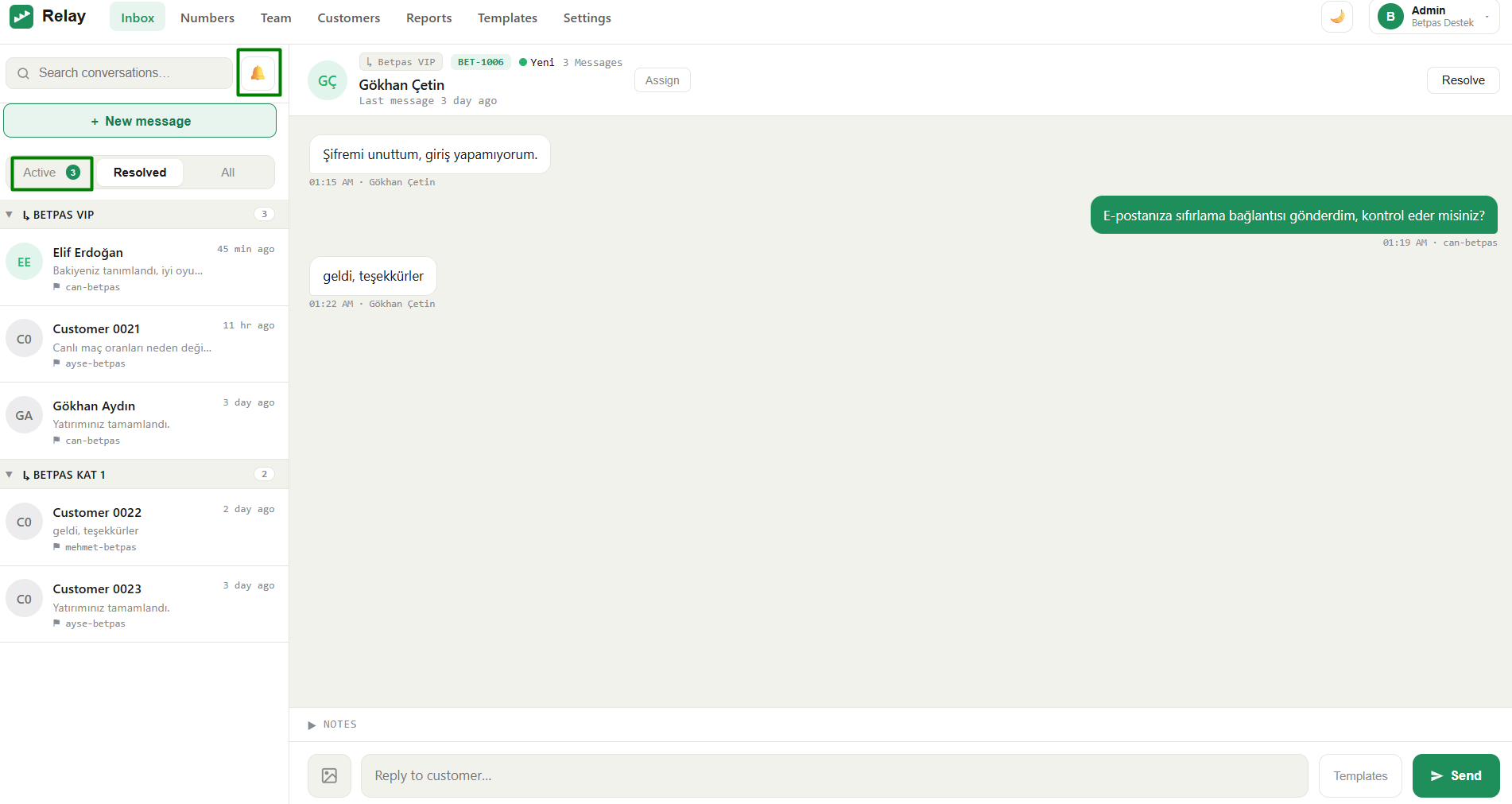Open the Customer 0021 conversation

144,344
